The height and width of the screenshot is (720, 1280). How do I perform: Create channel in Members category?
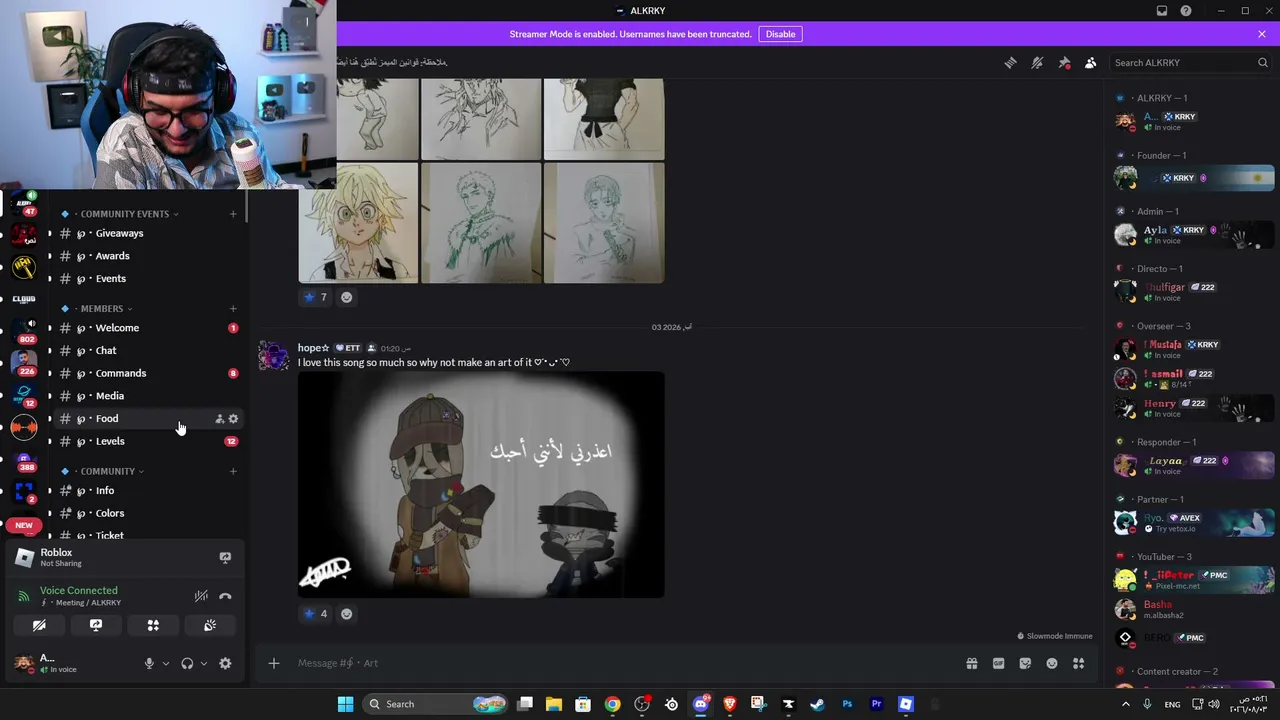pyautogui.click(x=233, y=309)
